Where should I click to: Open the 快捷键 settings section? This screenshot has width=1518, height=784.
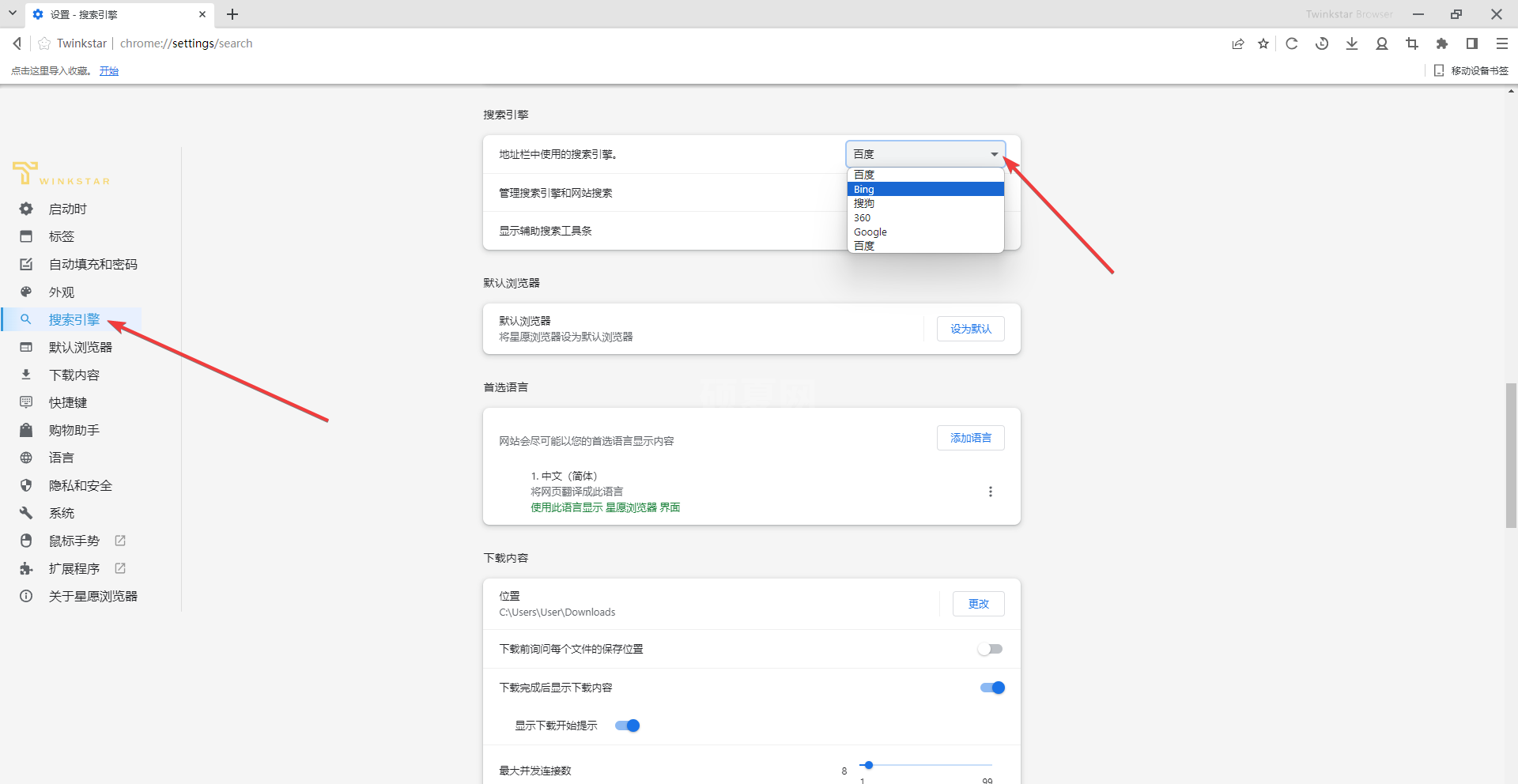coord(68,402)
